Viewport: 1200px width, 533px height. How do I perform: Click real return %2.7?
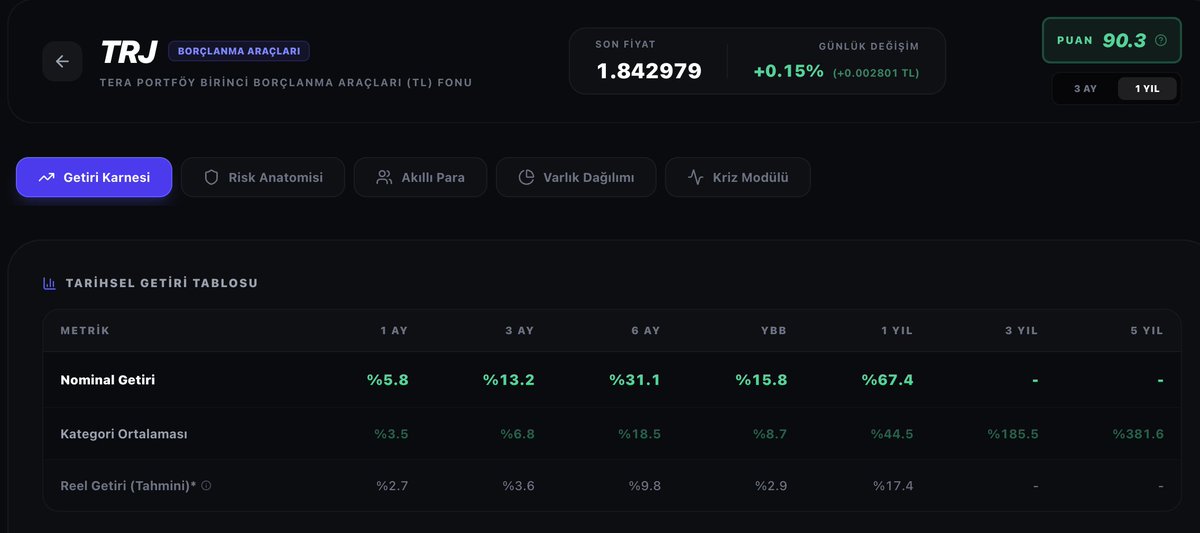[392, 486]
